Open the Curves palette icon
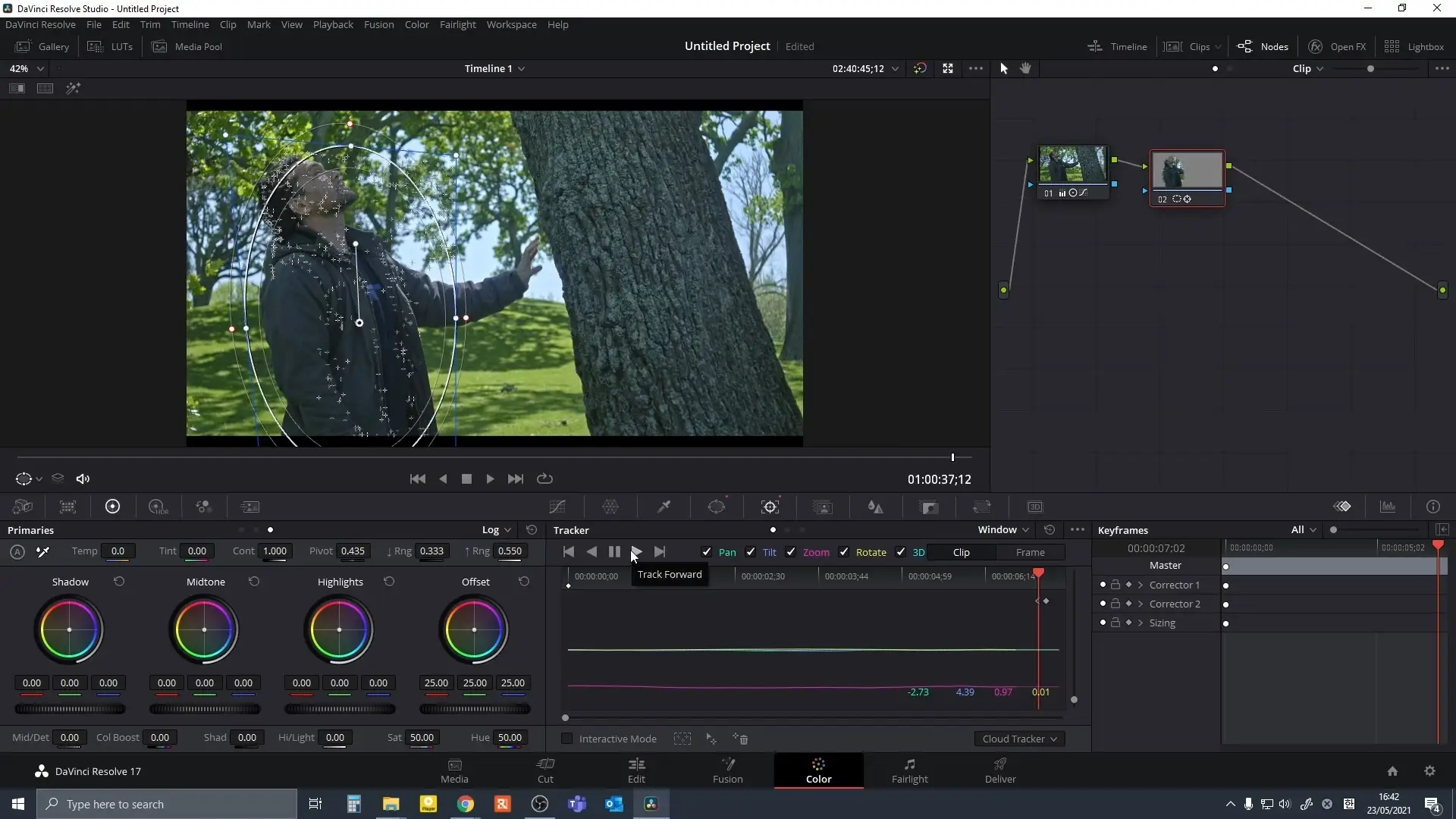Screen dimensions: 1456x819 (x=557, y=507)
